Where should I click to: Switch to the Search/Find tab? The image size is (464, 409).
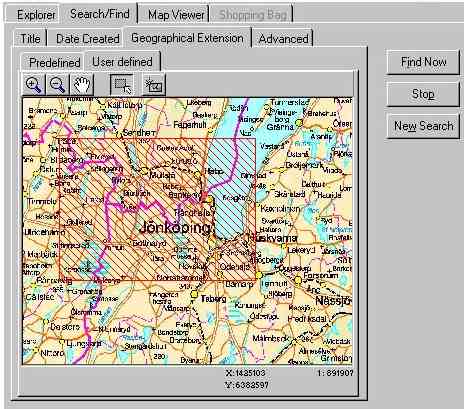100,14
